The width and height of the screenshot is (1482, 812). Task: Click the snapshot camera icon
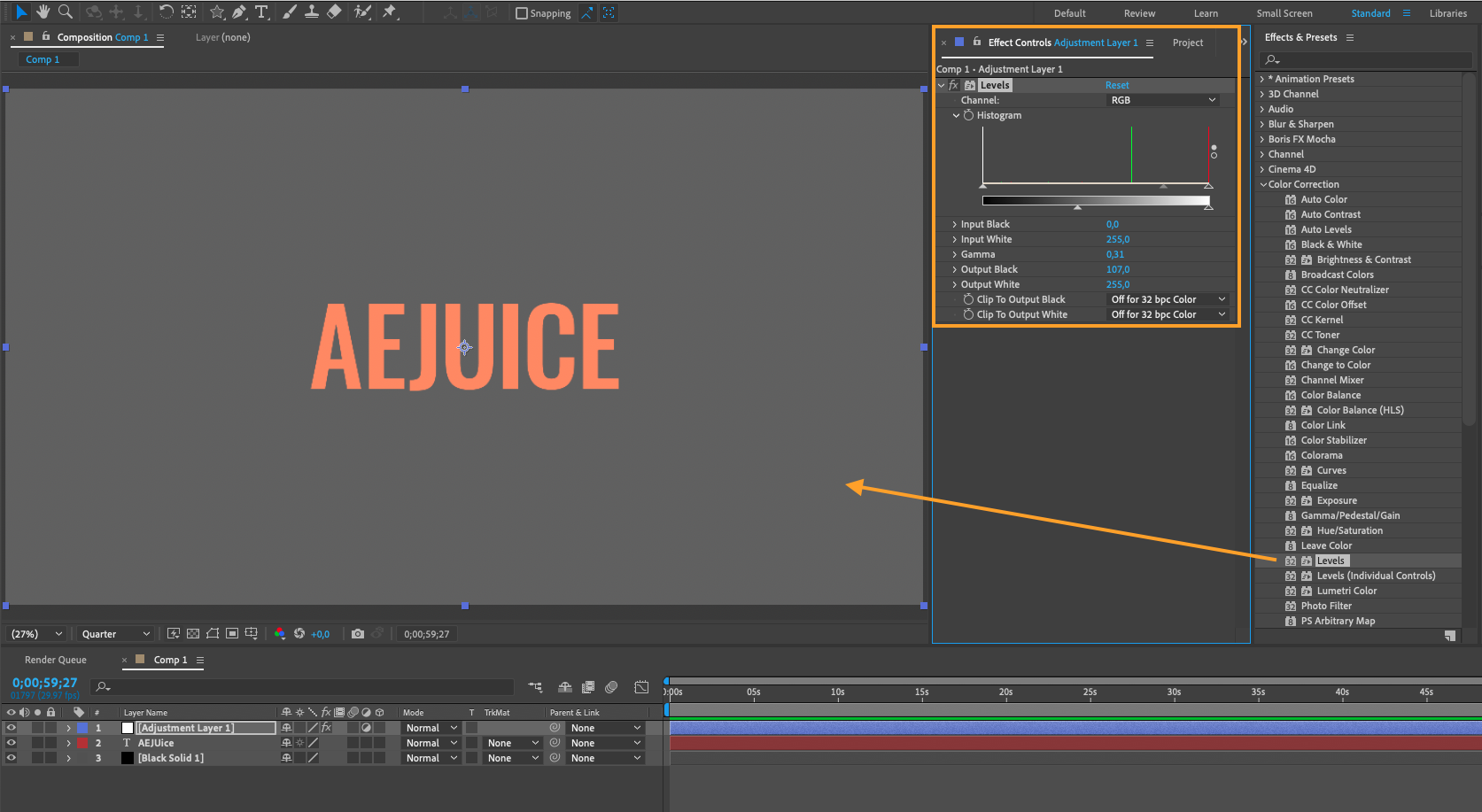pyautogui.click(x=358, y=634)
